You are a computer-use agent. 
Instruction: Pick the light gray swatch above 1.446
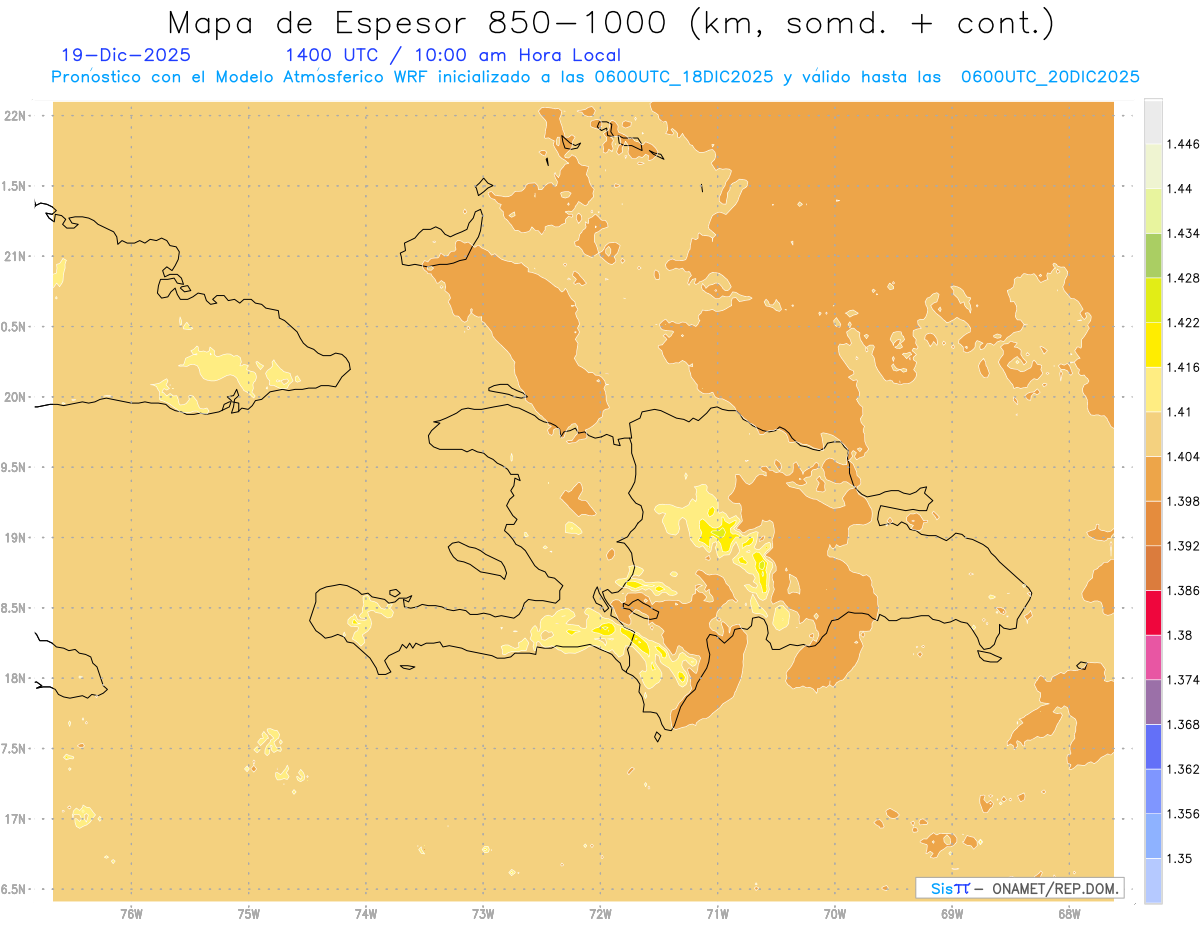click(x=1153, y=121)
